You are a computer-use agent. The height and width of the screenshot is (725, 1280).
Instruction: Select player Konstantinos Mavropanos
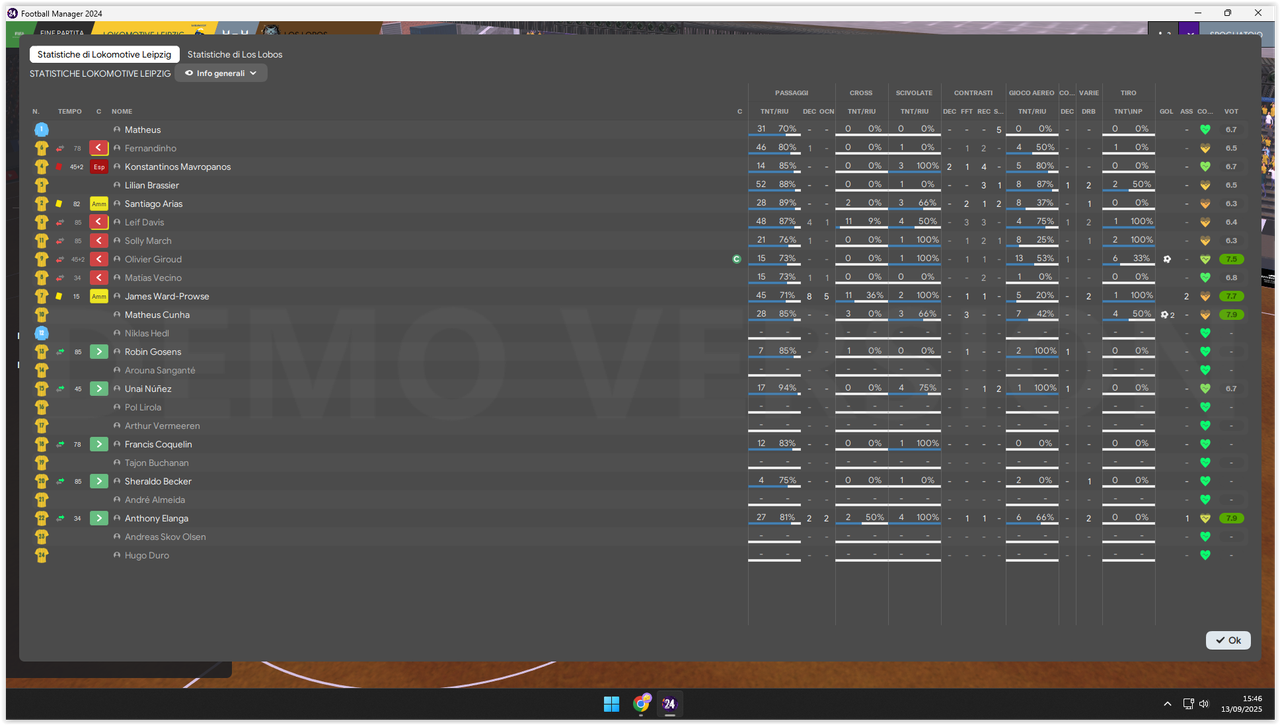tap(178, 167)
